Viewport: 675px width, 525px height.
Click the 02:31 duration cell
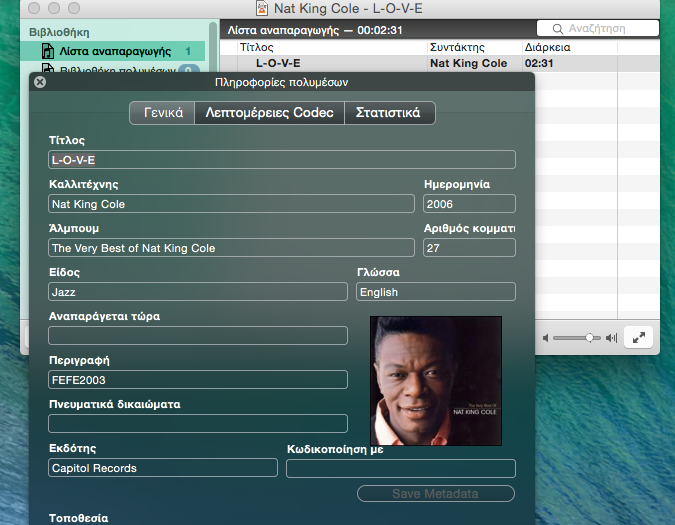coord(539,63)
